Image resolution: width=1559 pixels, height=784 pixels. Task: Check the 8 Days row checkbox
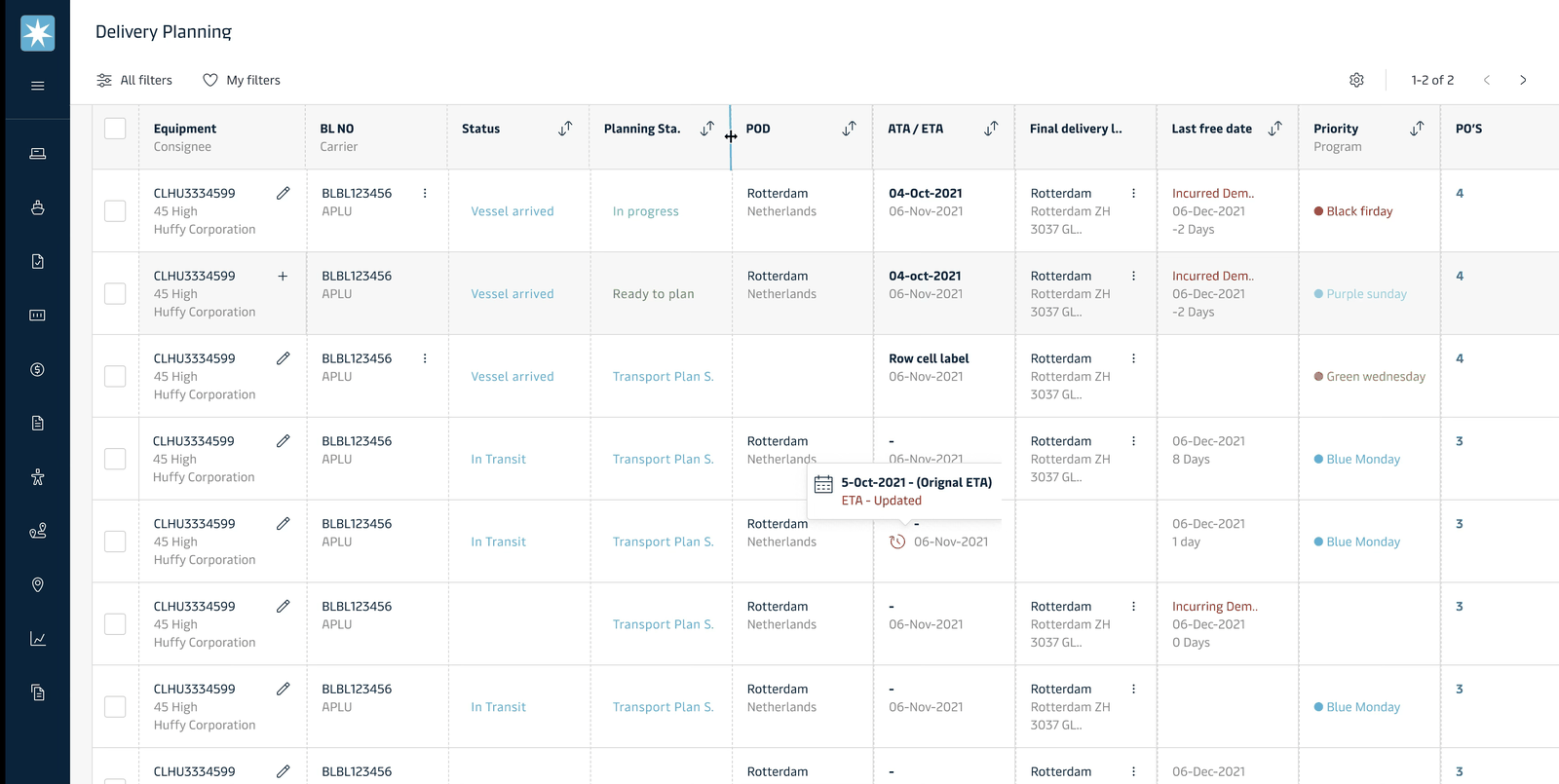point(115,459)
